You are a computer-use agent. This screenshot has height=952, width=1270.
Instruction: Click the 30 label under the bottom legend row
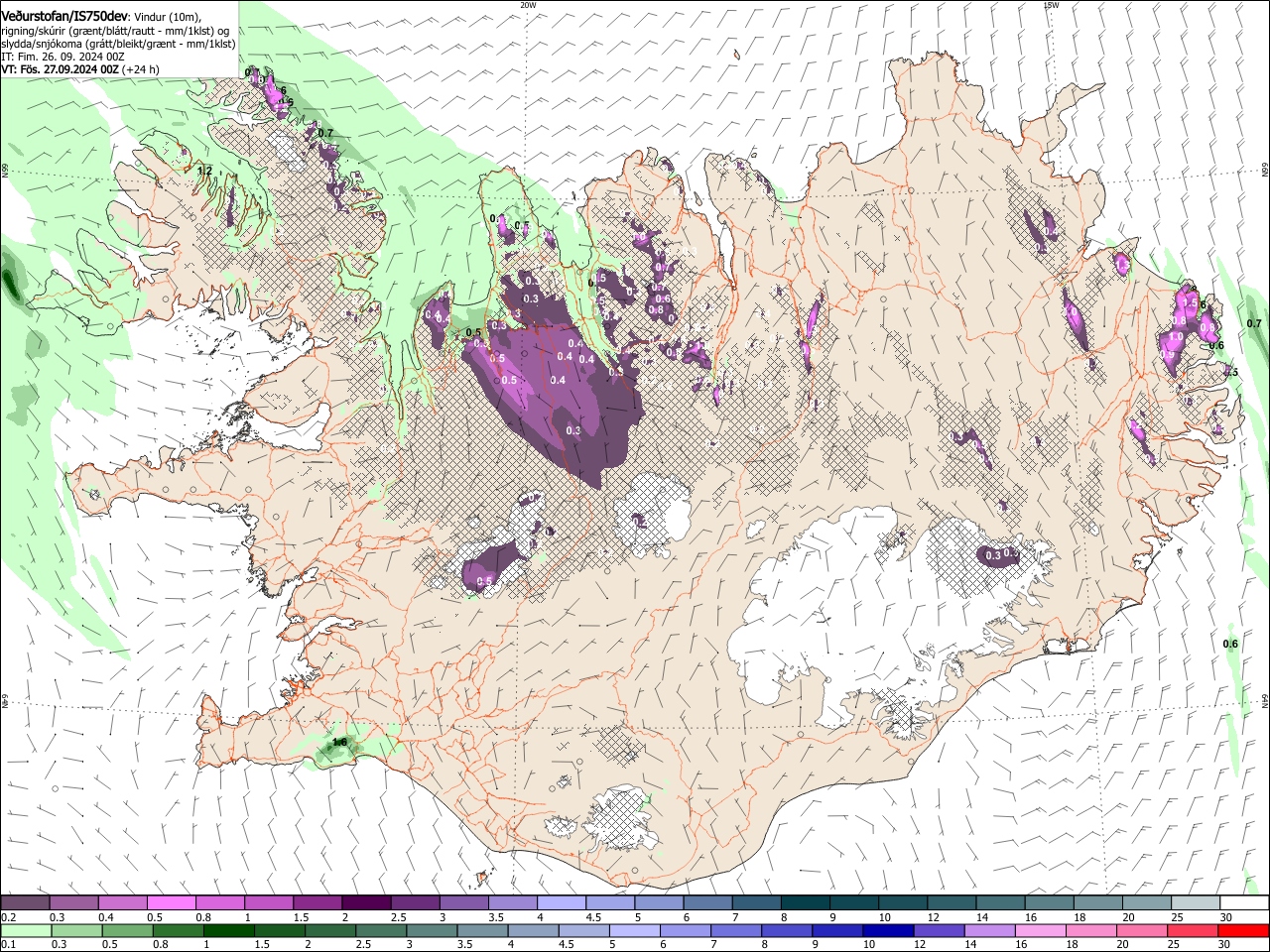(x=1225, y=944)
